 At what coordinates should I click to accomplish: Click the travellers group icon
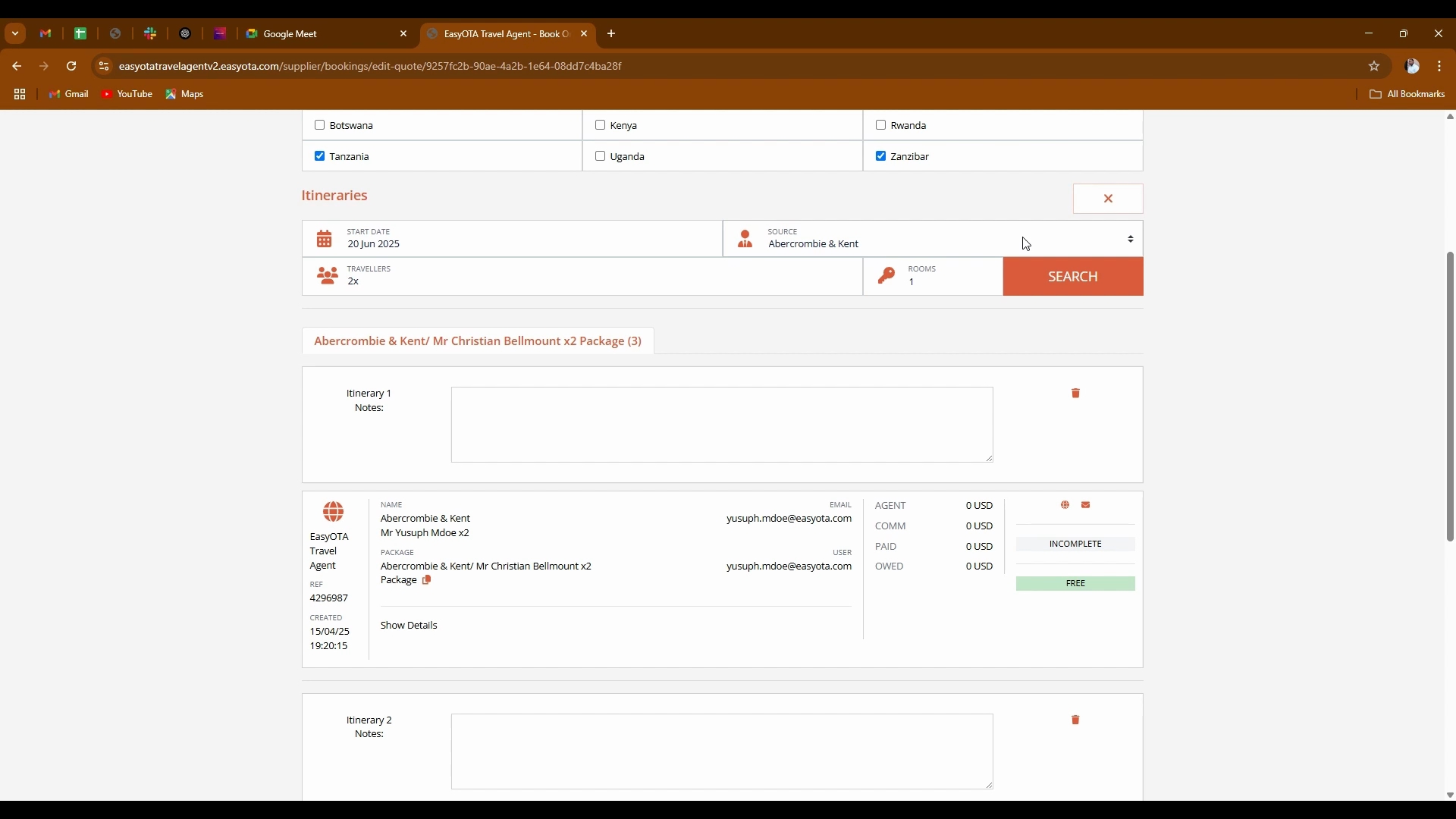[328, 275]
